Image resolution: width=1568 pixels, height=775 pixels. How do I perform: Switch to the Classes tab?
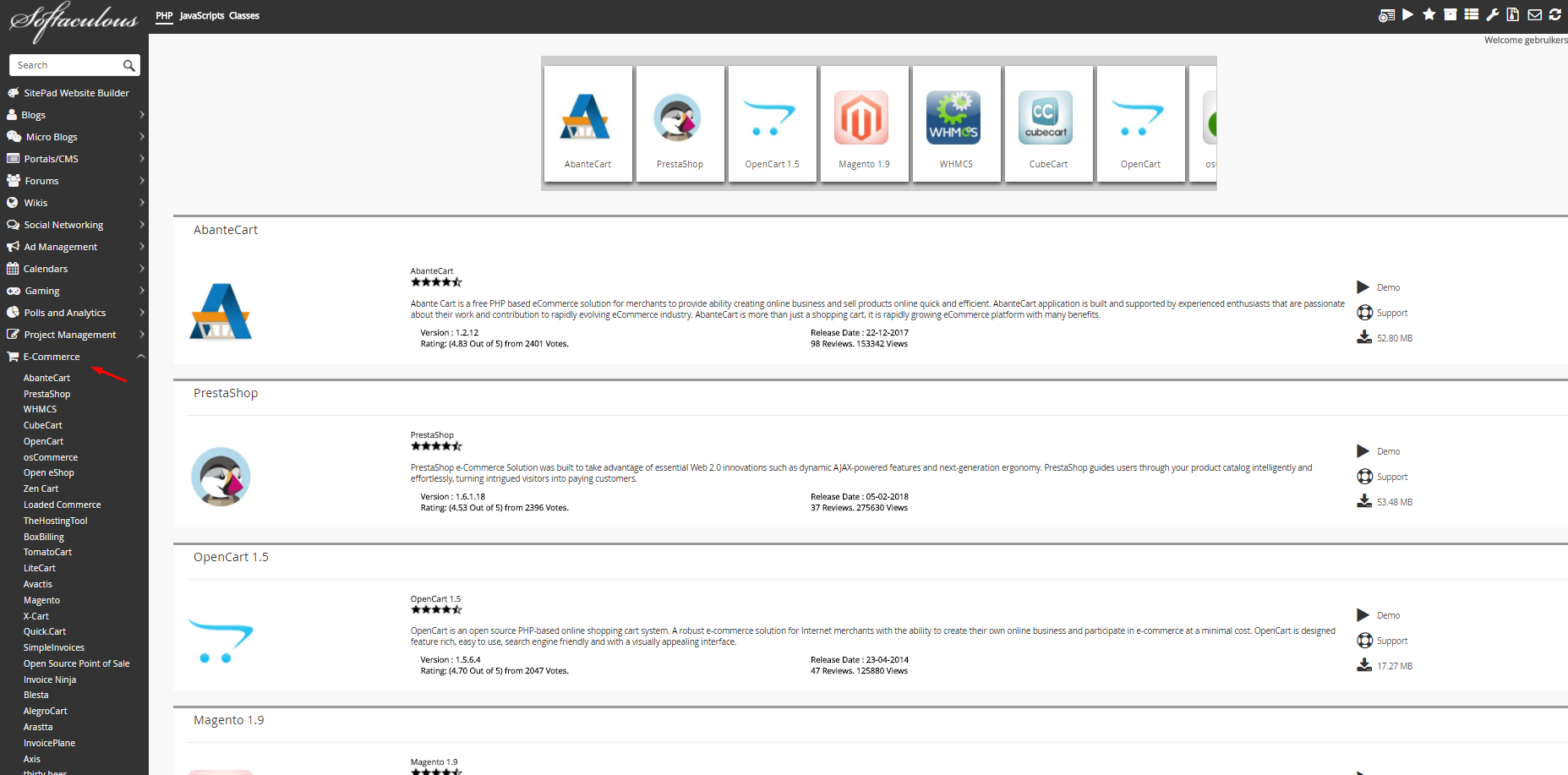coord(244,16)
